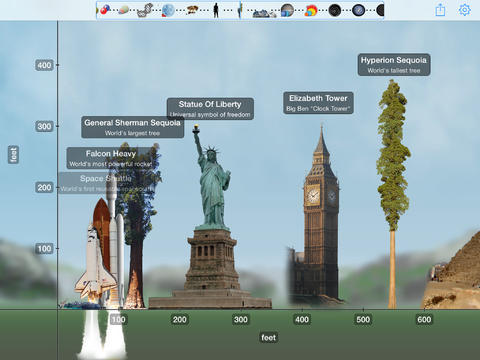Select the colorful stars scale icon

(310, 11)
